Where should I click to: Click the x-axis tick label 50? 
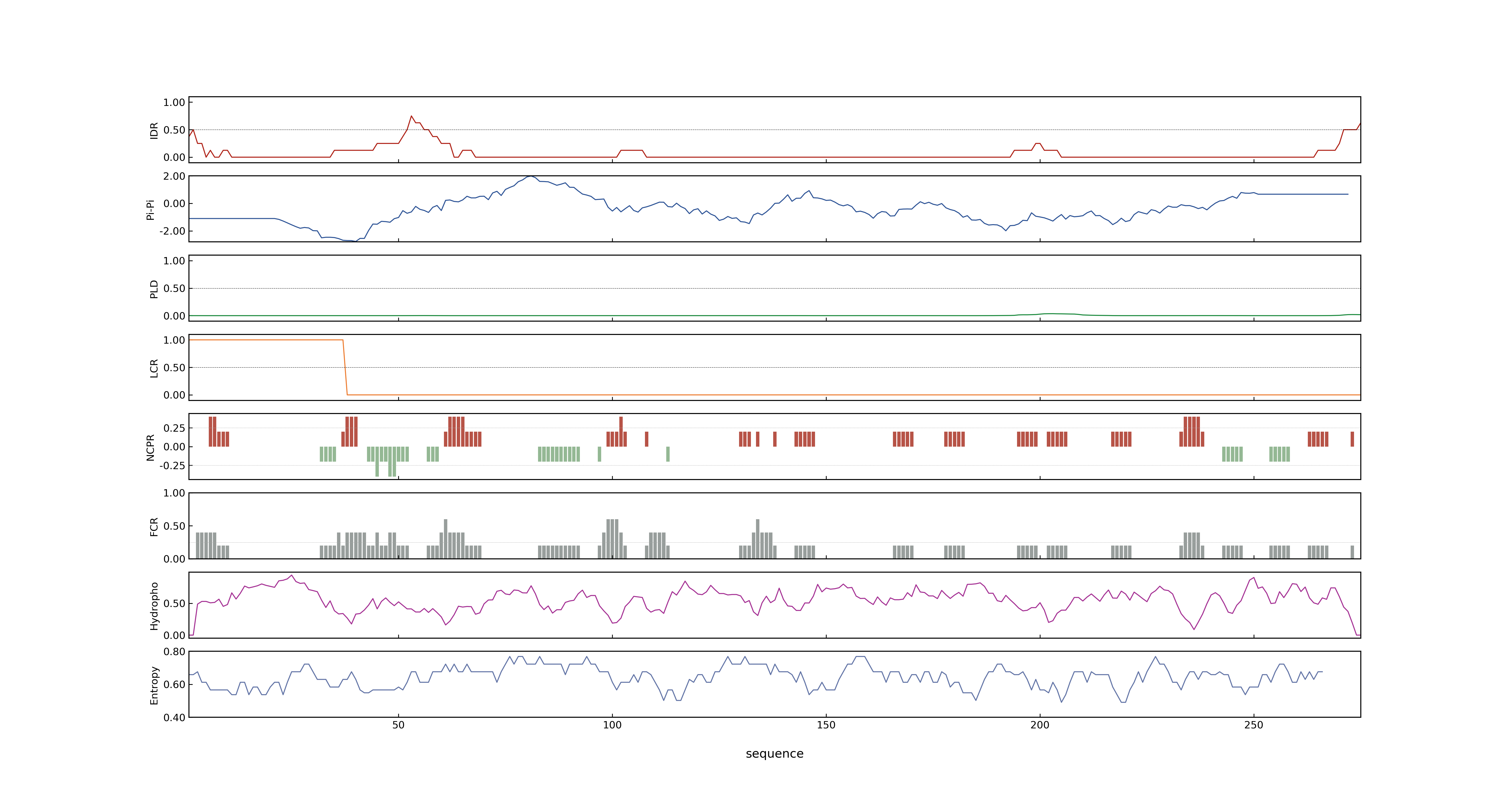(398, 725)
